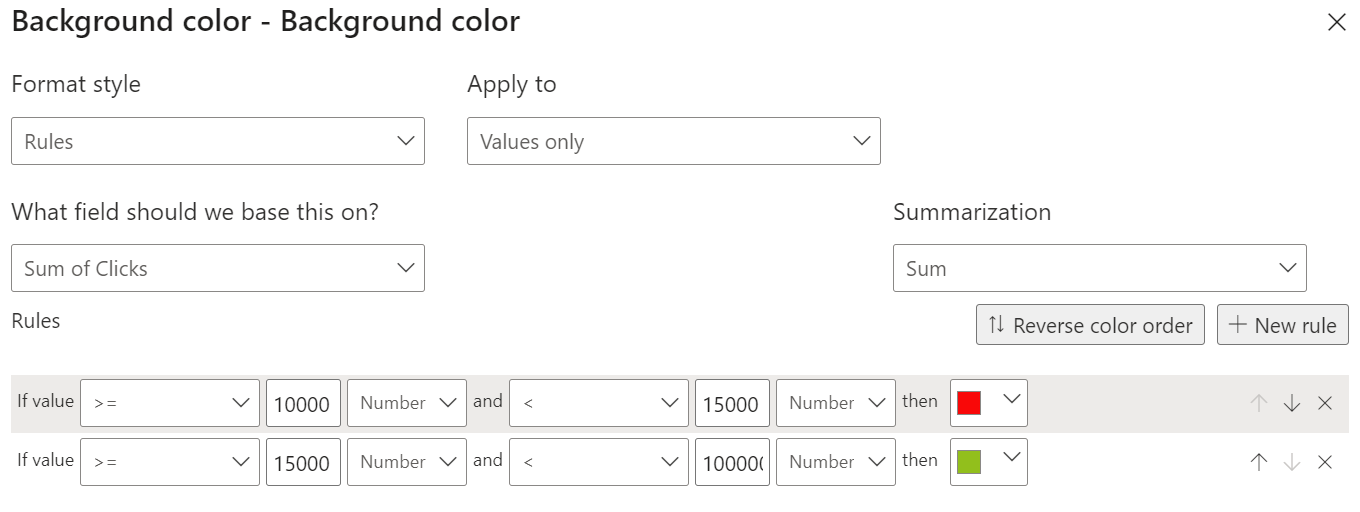Screen dimensions: 1360x512
Task: Click the Summarization label
Action: coord(972,212)
